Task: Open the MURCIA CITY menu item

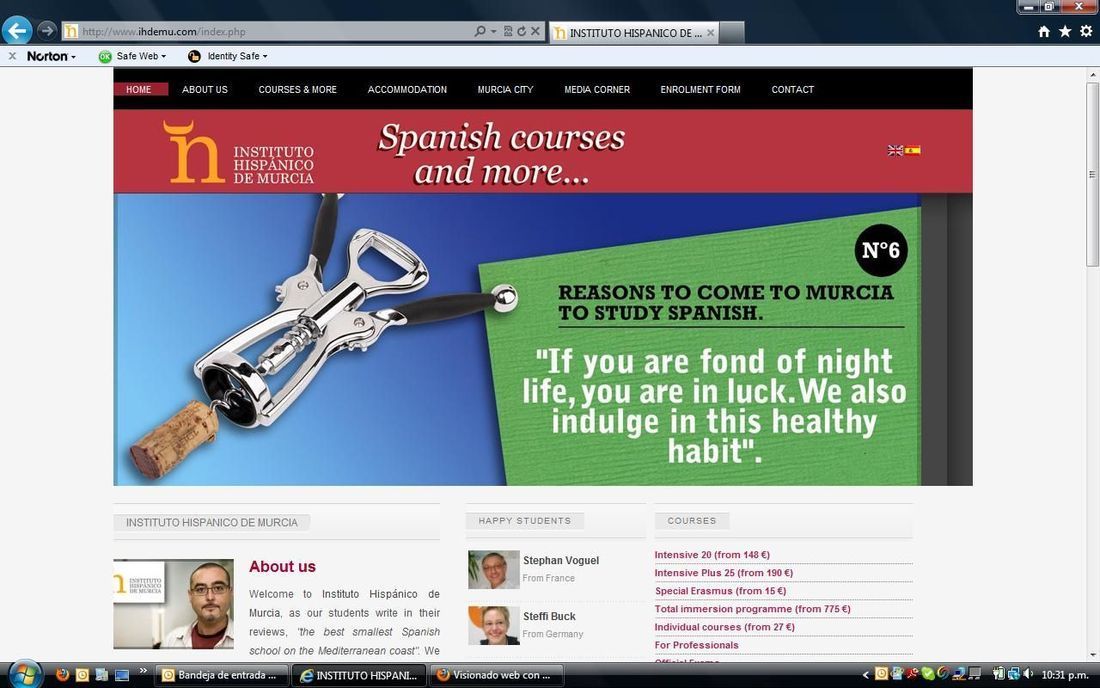Action: (505, 90)
